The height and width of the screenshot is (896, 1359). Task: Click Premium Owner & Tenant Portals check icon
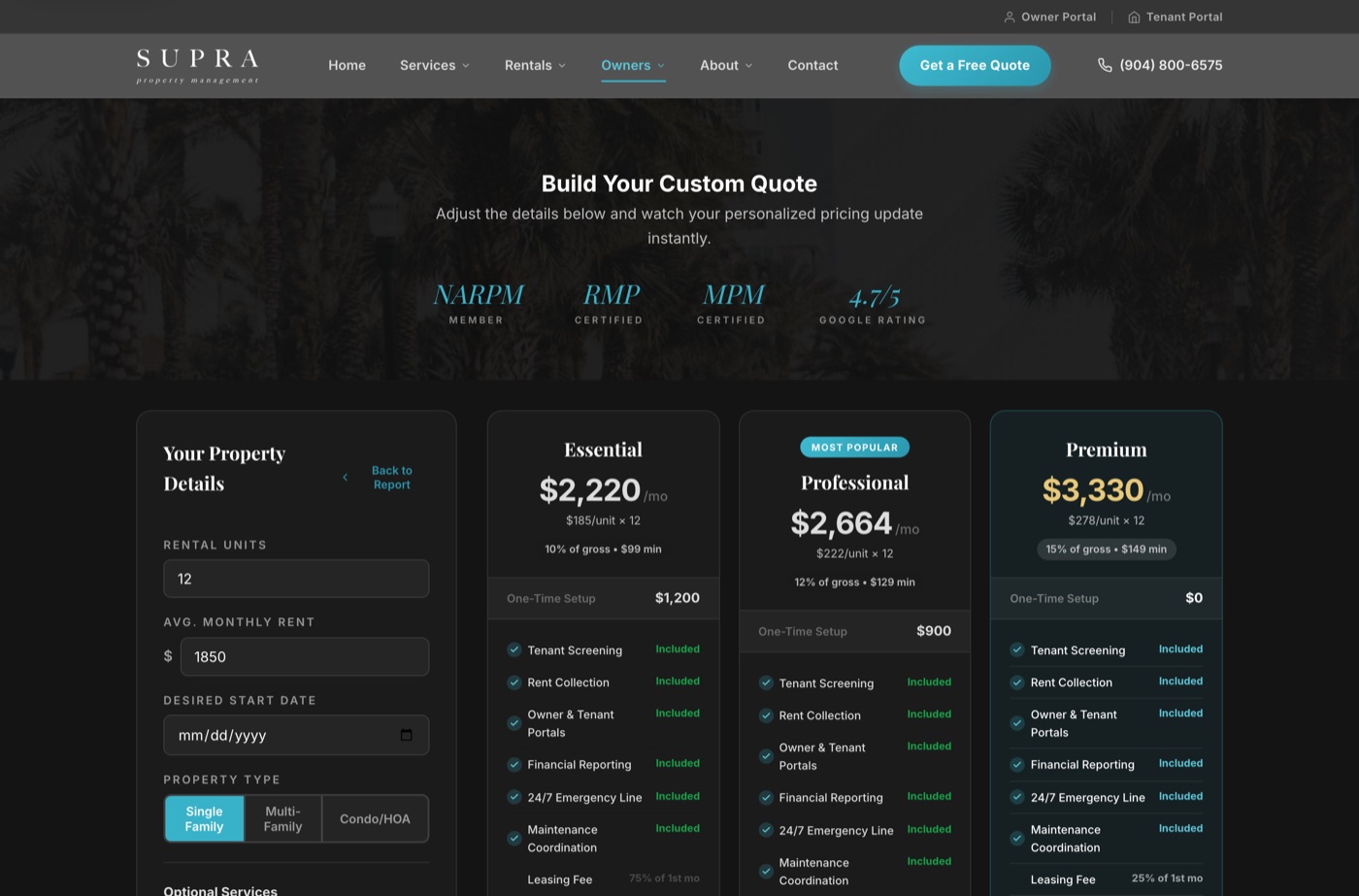pyautogui.click(x=1017, y=723)
